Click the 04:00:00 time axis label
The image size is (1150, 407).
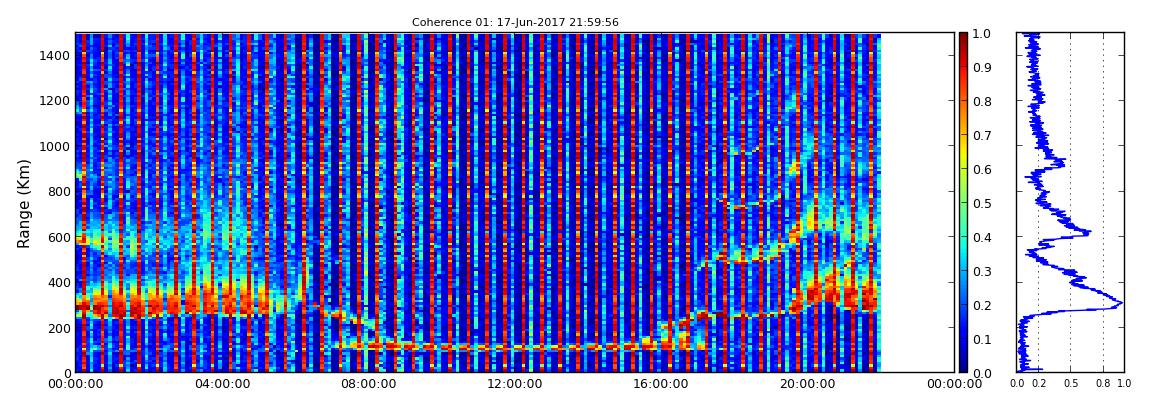[221, 385]
